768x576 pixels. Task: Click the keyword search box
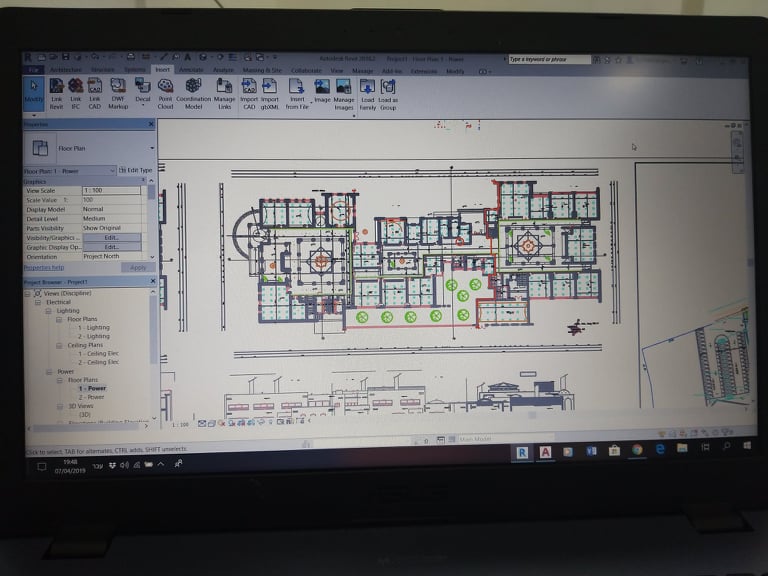pyautogui.click(x=549, y=59)
